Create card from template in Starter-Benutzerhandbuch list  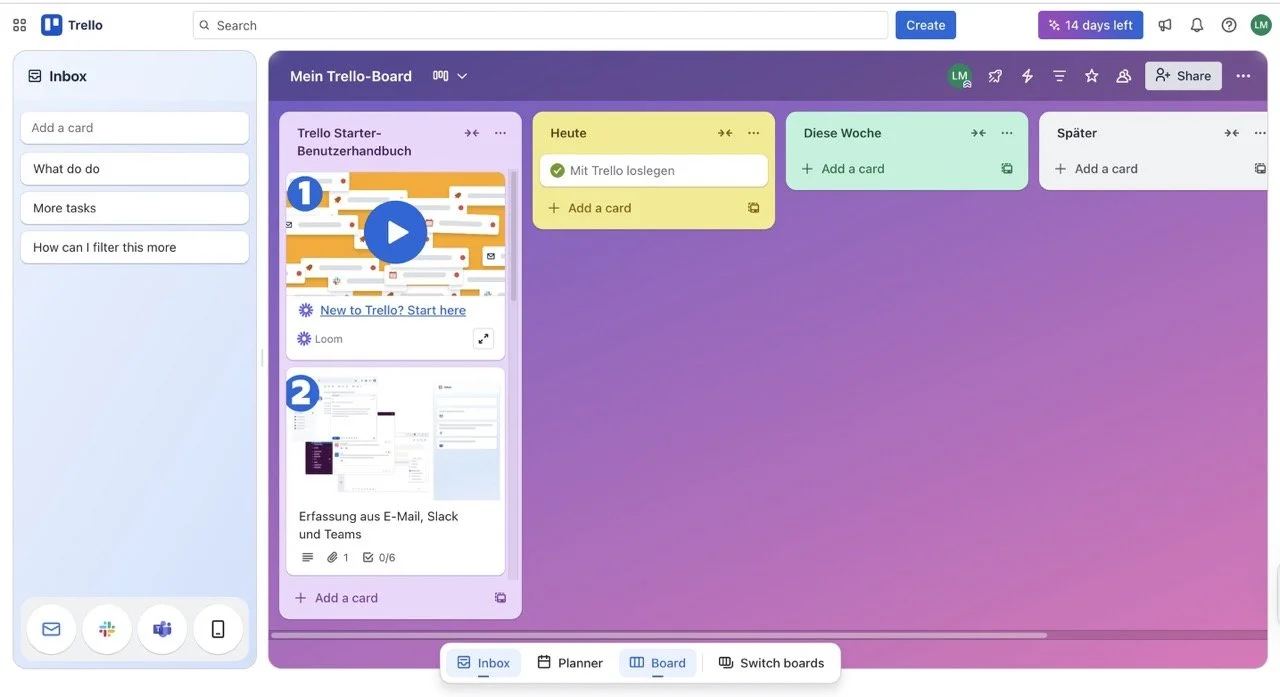tap(500, 598)
